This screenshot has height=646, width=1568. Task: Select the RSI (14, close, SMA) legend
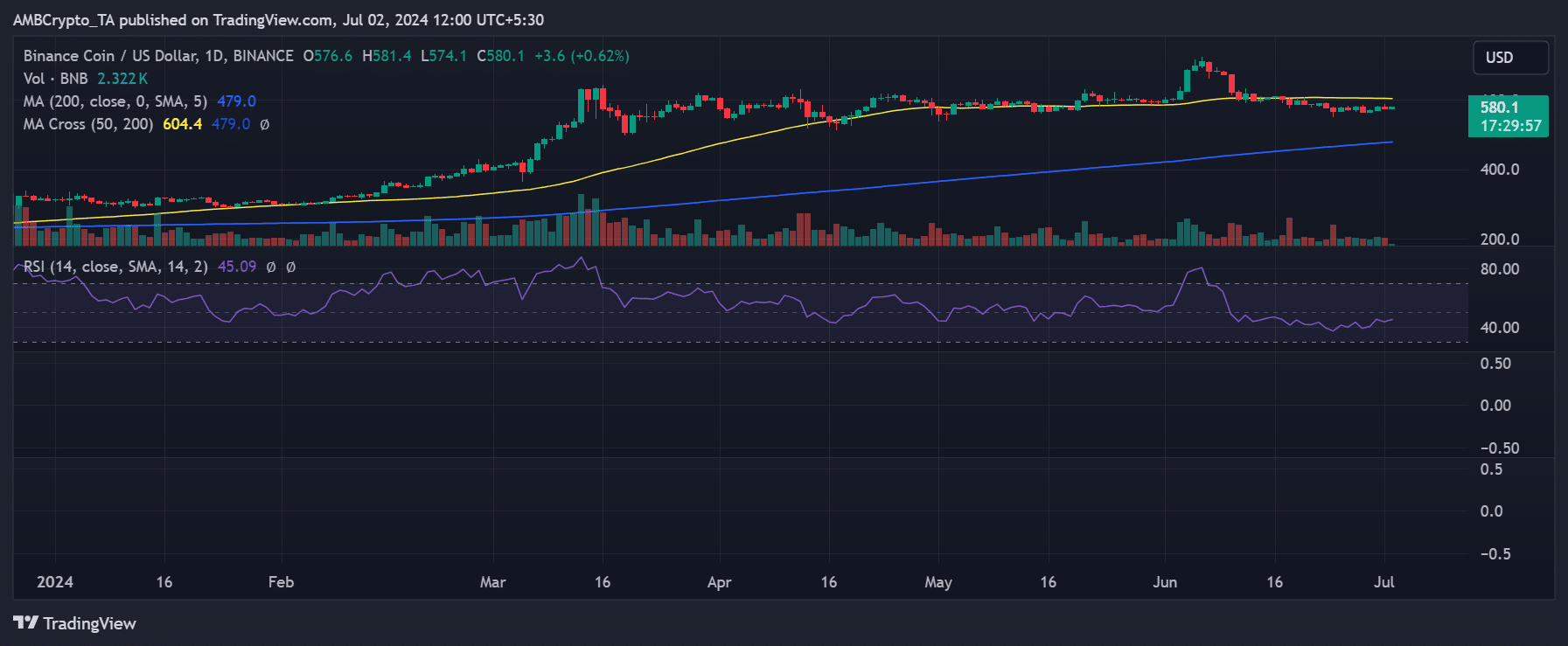click(x=115, y=267)
